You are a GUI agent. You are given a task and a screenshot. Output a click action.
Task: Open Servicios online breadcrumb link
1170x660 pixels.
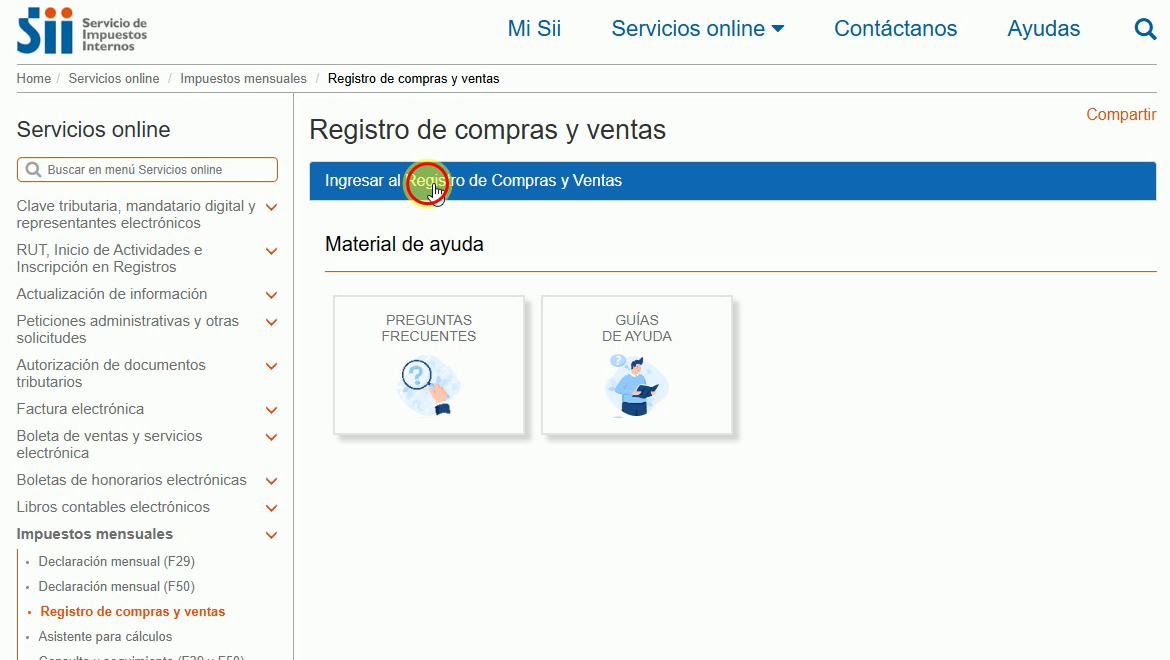click(x=113, y=78)
